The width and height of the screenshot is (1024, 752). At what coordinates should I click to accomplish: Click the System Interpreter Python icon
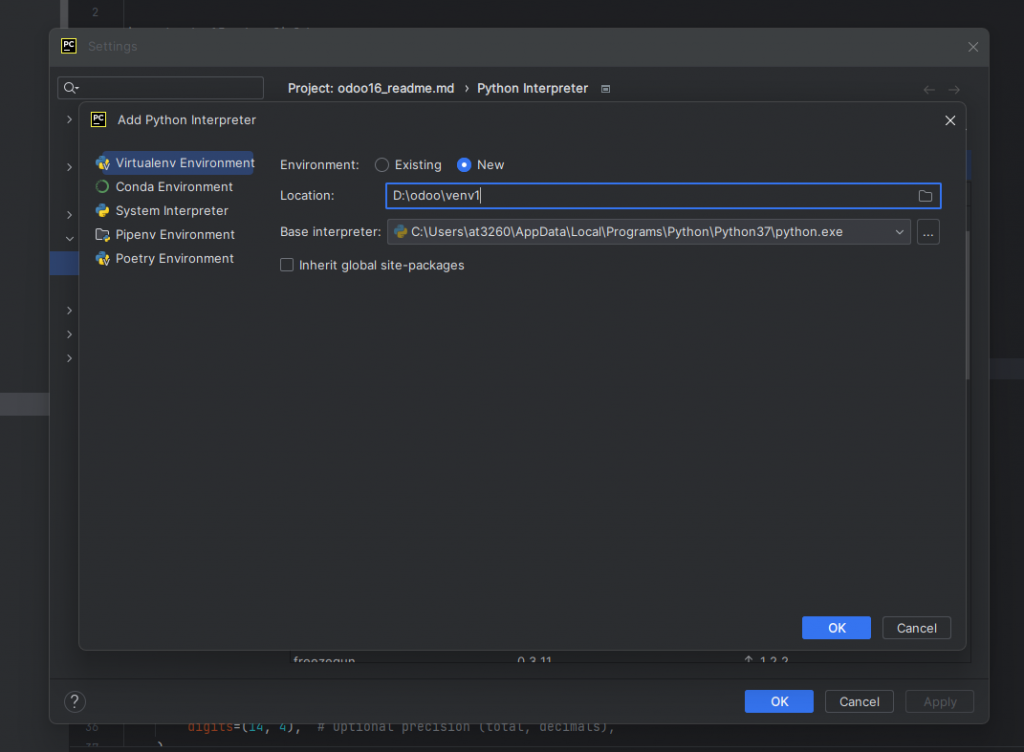coord(103,211)
